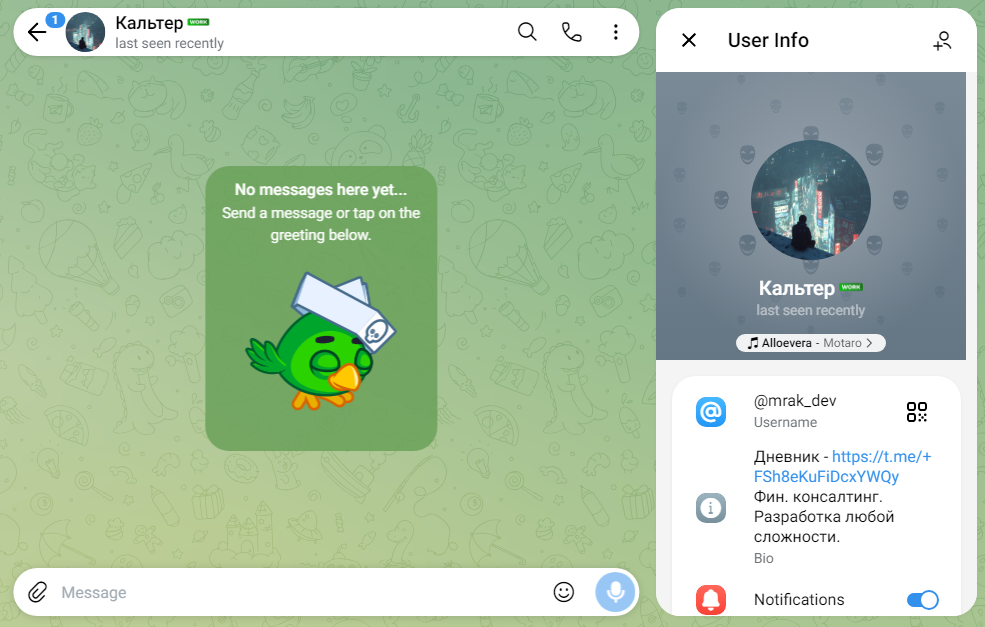Close the User Info panel
Image resolution: width=985 pixels, height=627 pixels.
point(689,40)
